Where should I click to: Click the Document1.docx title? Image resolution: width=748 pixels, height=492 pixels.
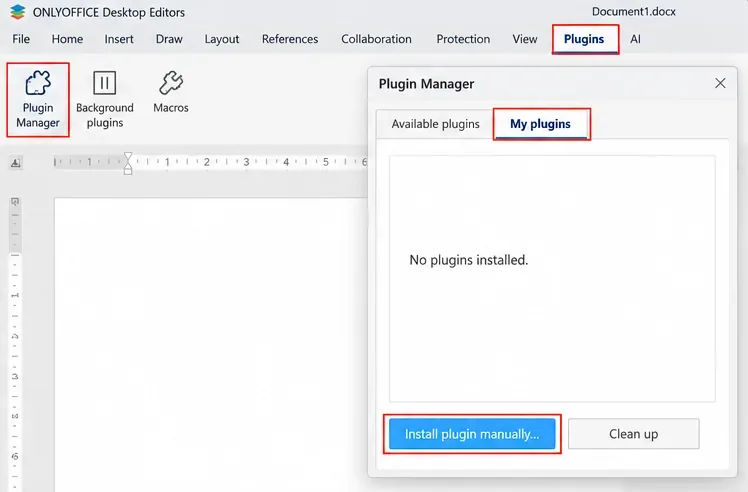pyautogui.click(x=634, y=12)
